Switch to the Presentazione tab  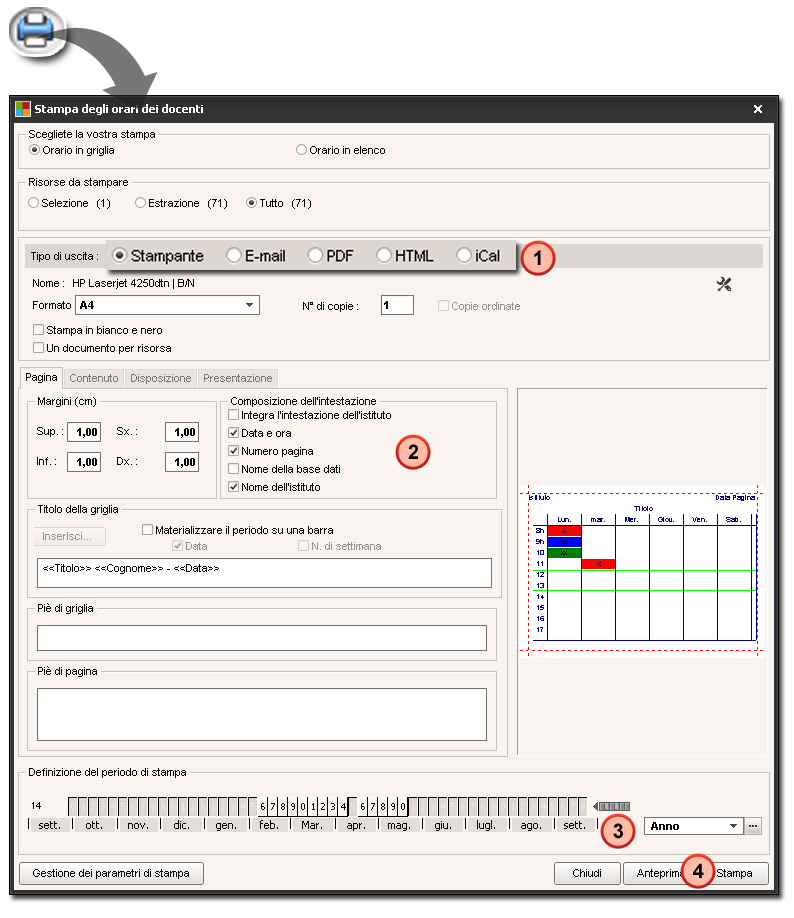pos(238,378)
